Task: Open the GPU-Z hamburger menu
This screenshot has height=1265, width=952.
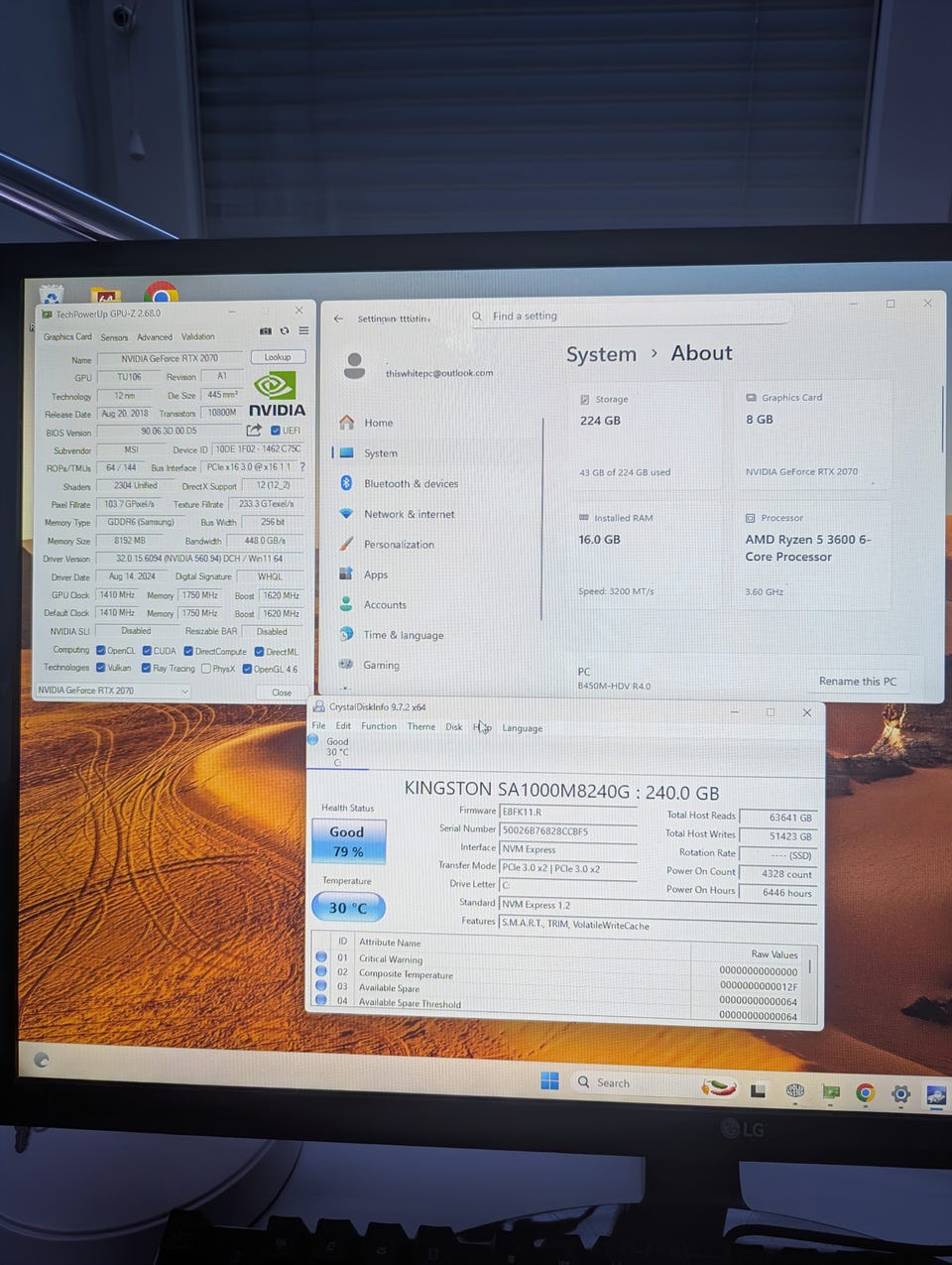Action: 303,331
